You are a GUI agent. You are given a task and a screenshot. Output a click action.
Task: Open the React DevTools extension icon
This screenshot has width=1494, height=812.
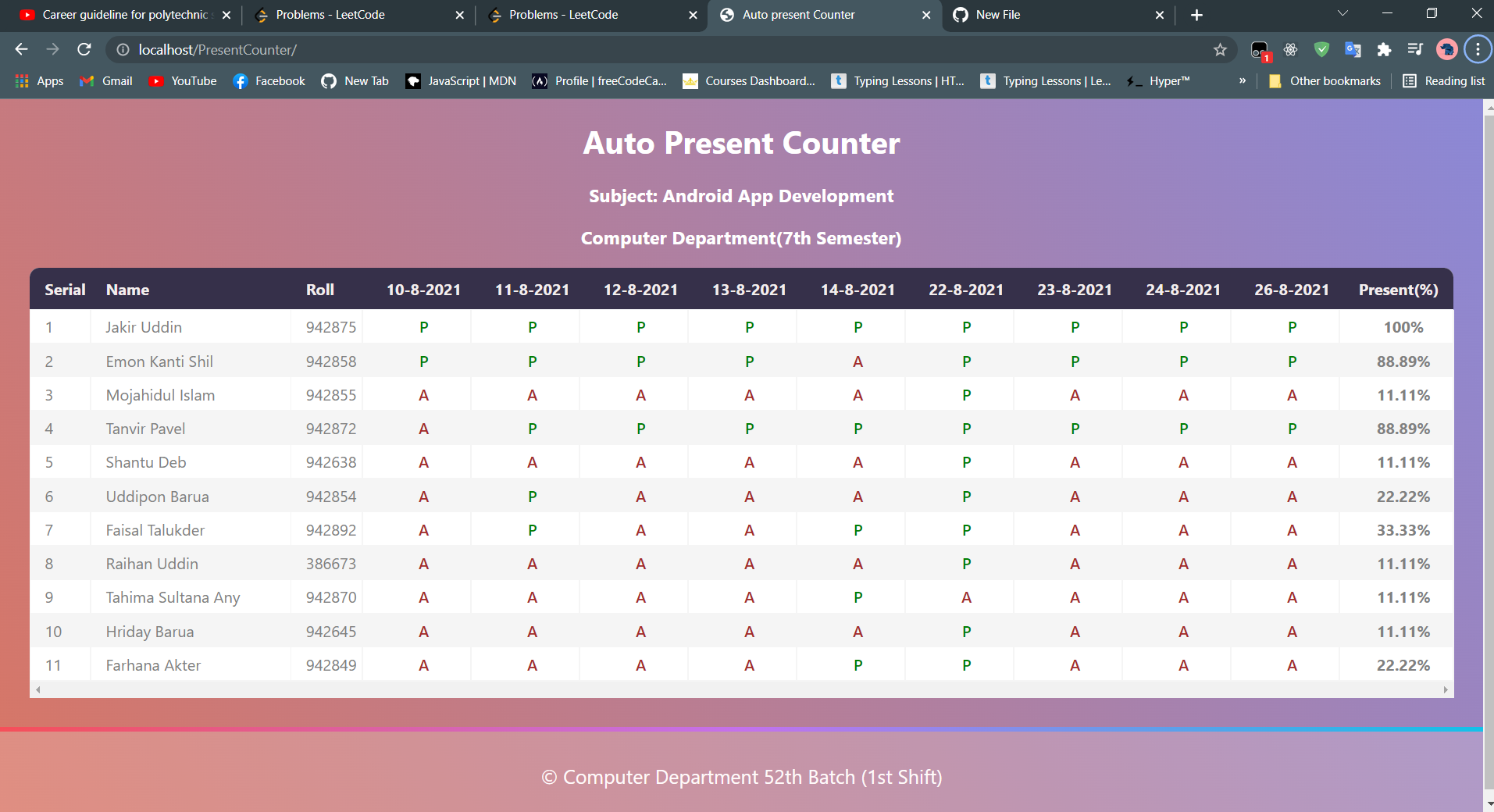(x=1290, y=50)
